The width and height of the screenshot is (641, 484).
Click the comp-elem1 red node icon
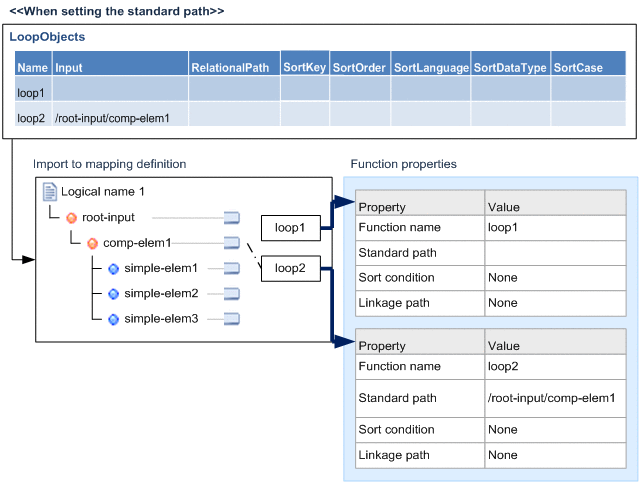click(92, 243)
